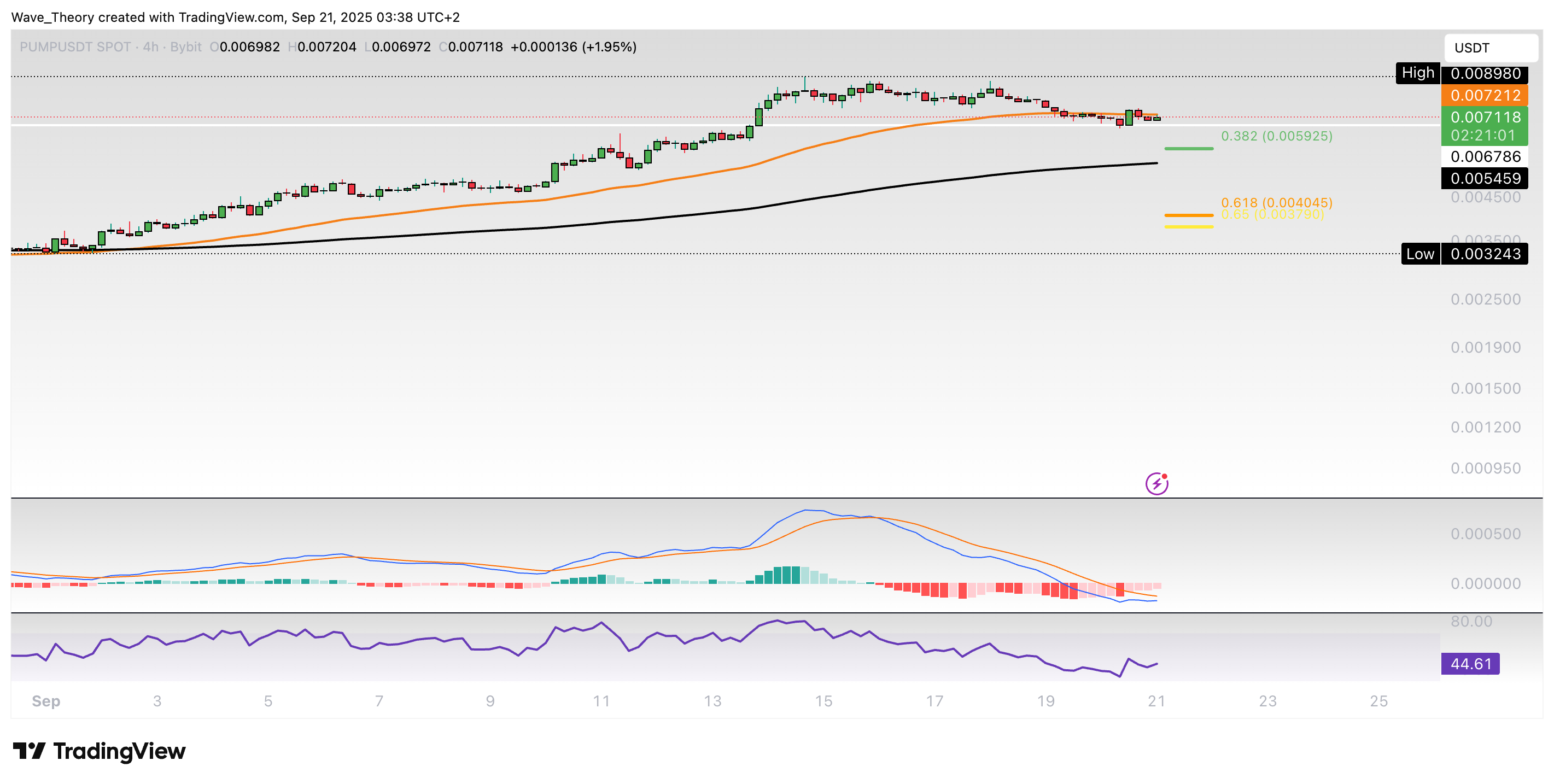
Task: Click the green current price tag 0.007118
Action: coord(1485,117)
